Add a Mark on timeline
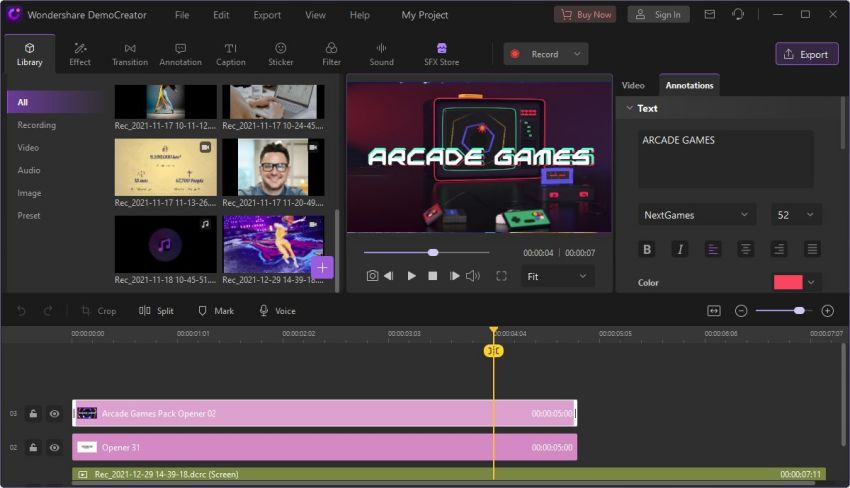This screenshot has width=850, height=488. click(216, 311)
